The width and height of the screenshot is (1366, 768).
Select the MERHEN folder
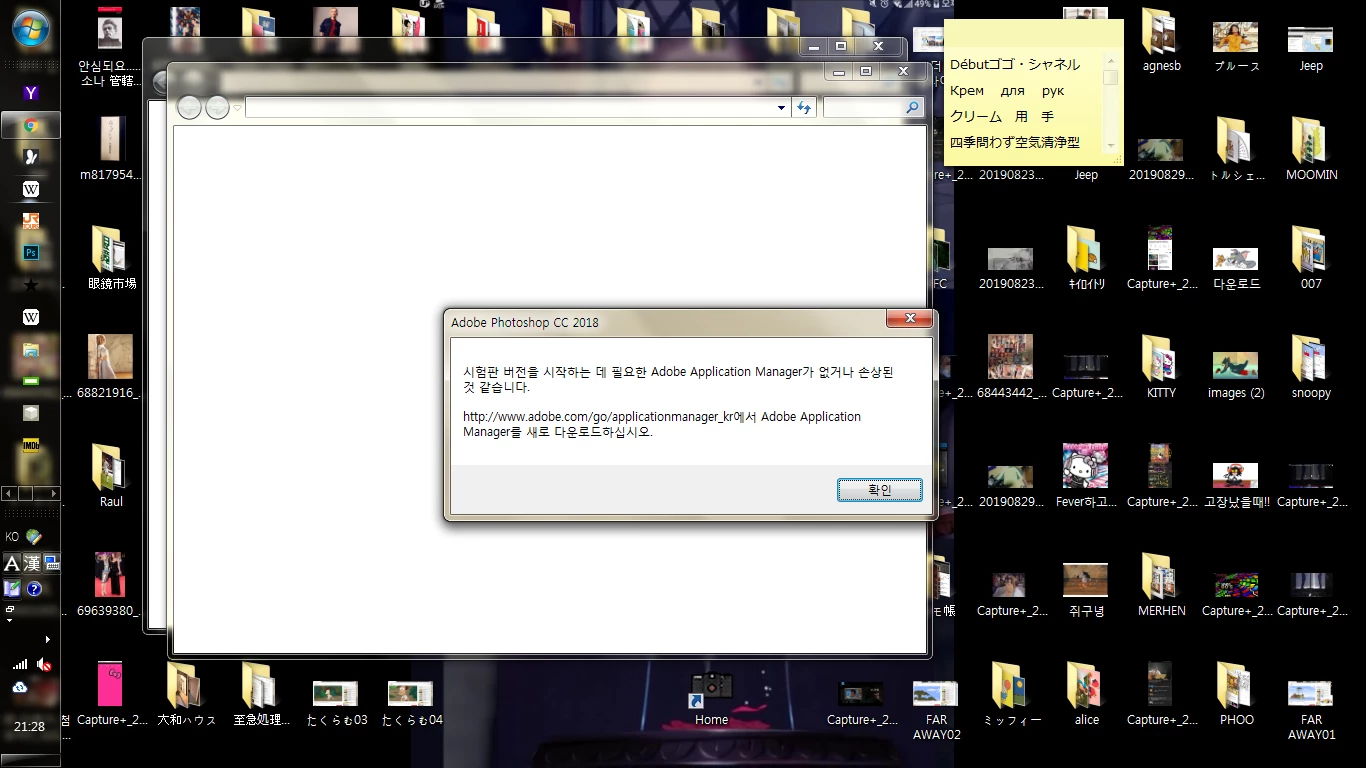[x=1161, y=586]
